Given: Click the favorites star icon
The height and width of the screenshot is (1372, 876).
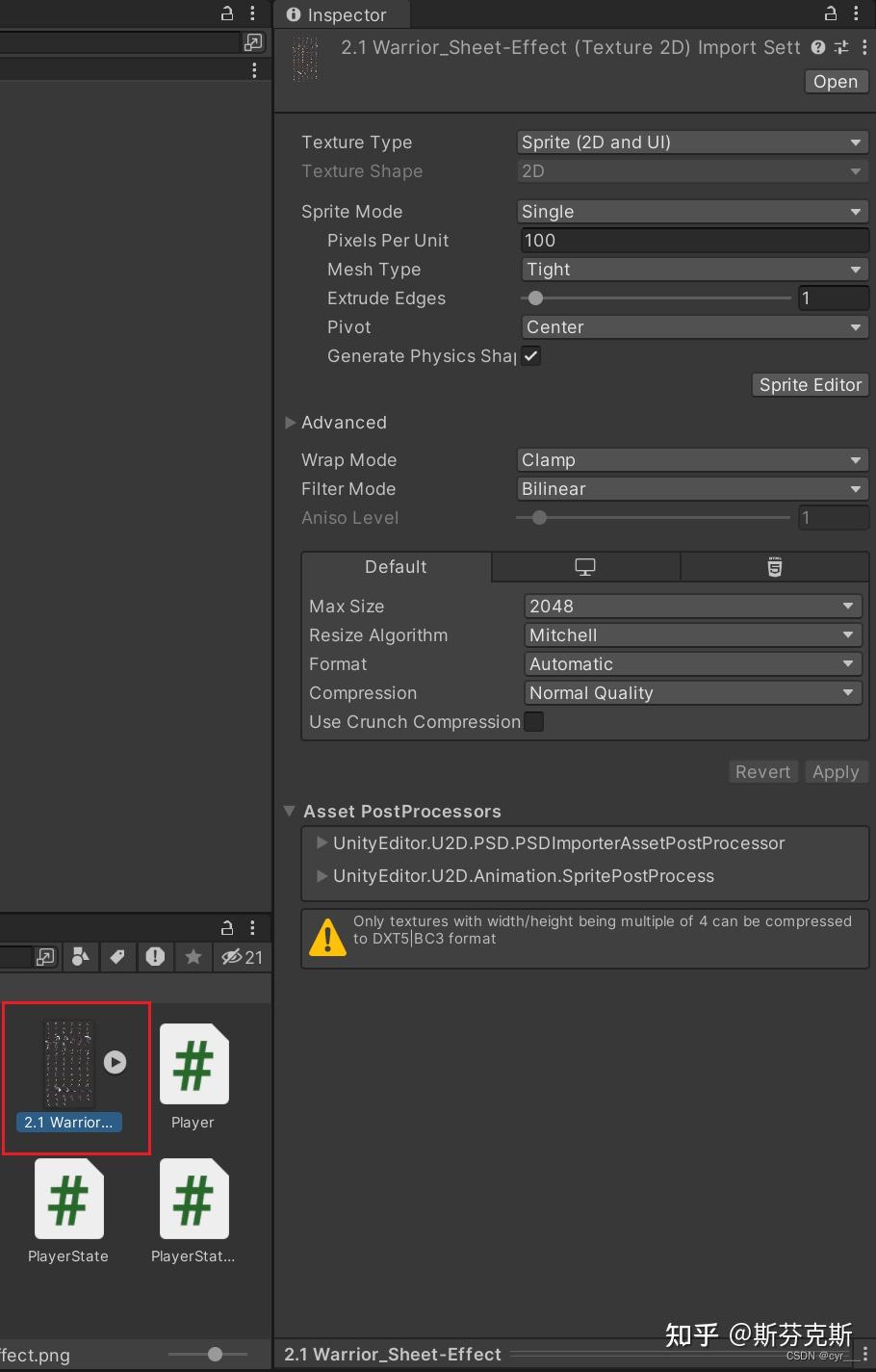Looking at the screenshot, I should 193,956.
